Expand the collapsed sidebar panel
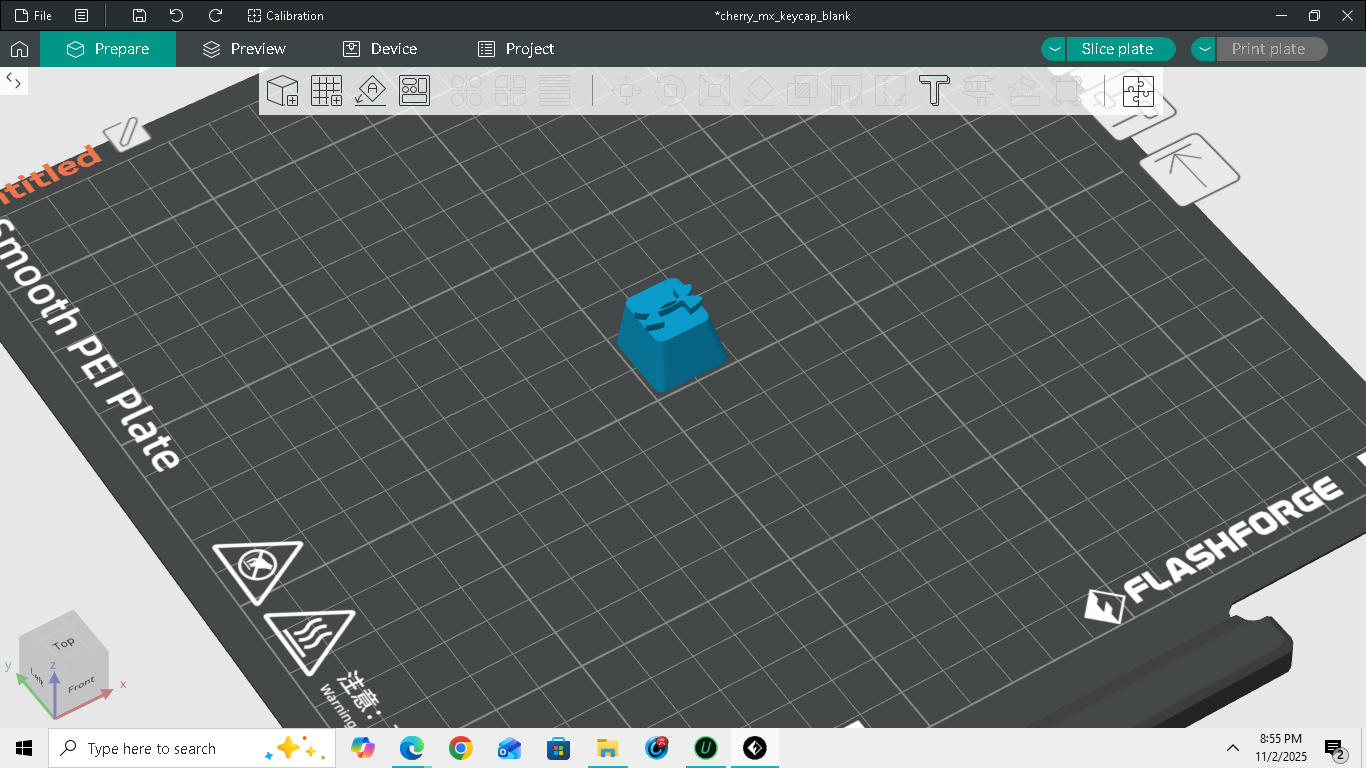The width and height of the screenshot is (1366, 768). pos(14,82)
